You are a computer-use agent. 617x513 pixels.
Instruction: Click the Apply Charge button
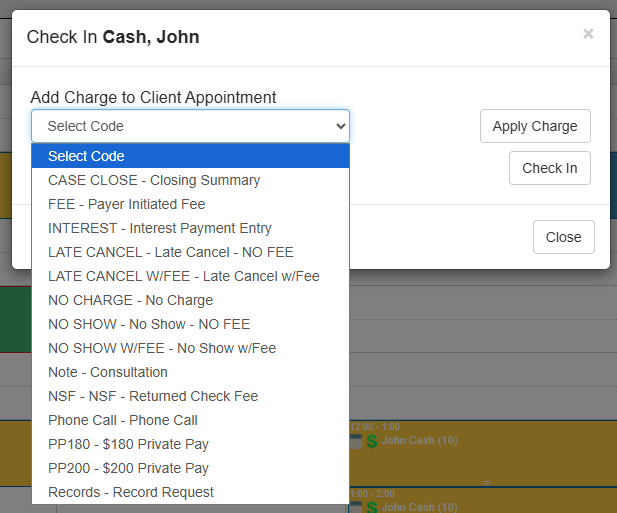click(535, 126)
